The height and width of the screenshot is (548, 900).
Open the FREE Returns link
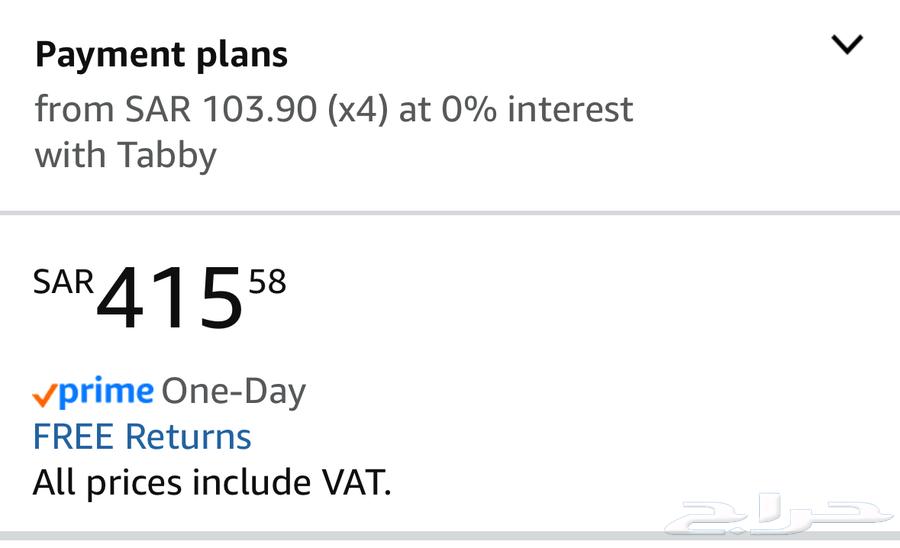click(x=142, y=437)
